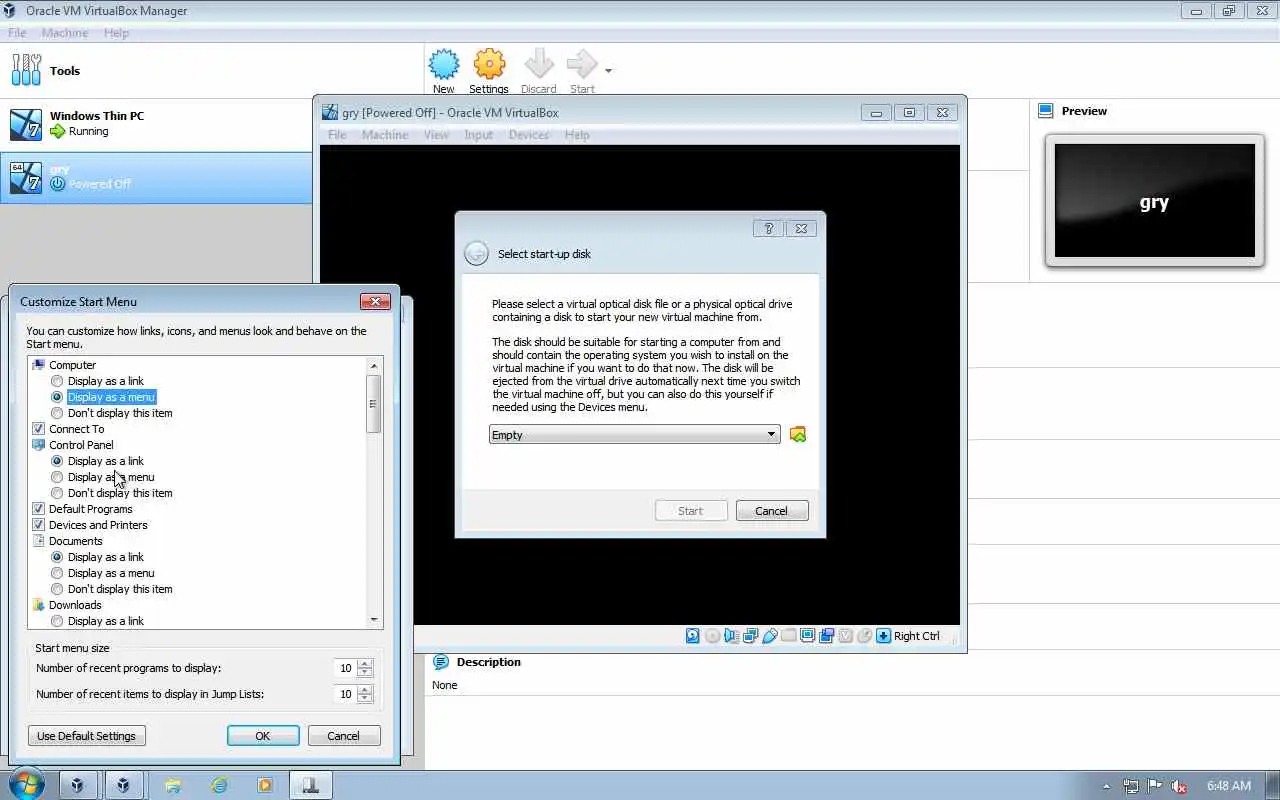Viewport: 1280px width, 800px height.
Task: Open the Devices menu in gry VM window
Action: (528, 135)
